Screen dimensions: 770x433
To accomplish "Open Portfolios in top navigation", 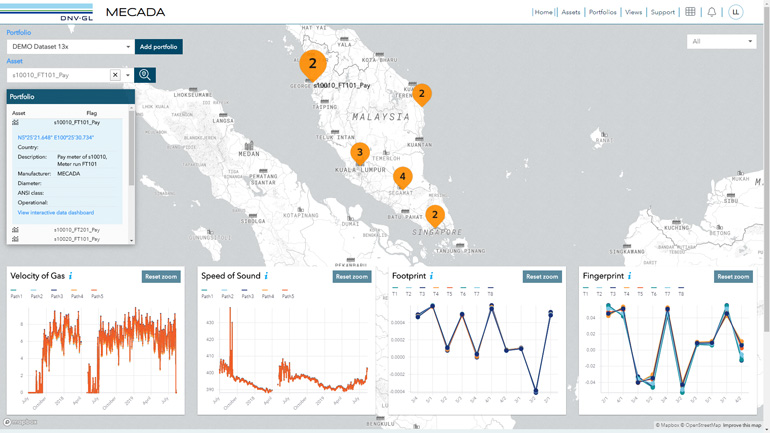I will pos(603,12).
